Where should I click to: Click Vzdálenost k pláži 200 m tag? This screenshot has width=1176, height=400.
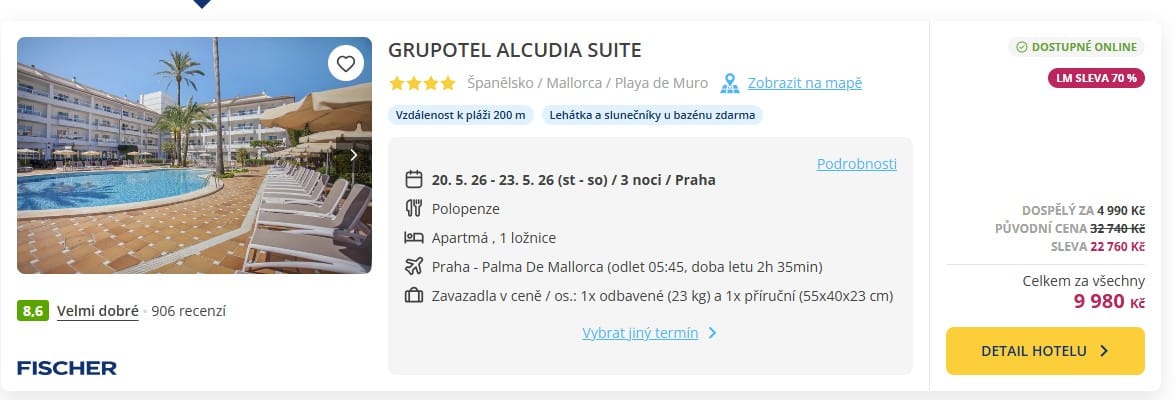(x=460, y=116)
